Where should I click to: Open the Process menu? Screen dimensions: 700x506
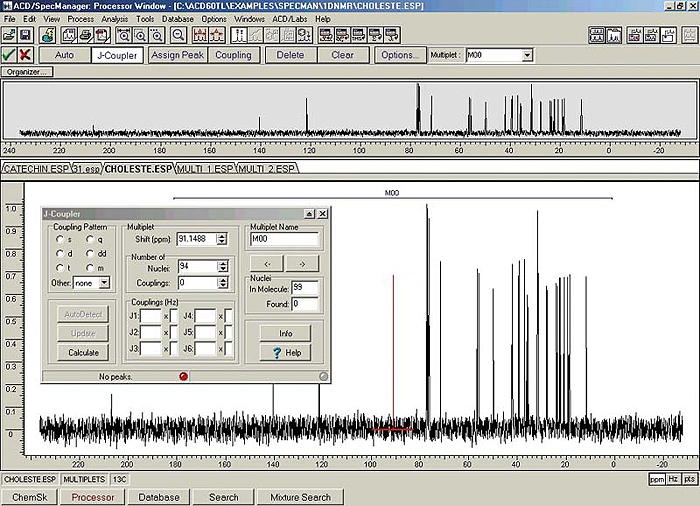click(80, 19)
